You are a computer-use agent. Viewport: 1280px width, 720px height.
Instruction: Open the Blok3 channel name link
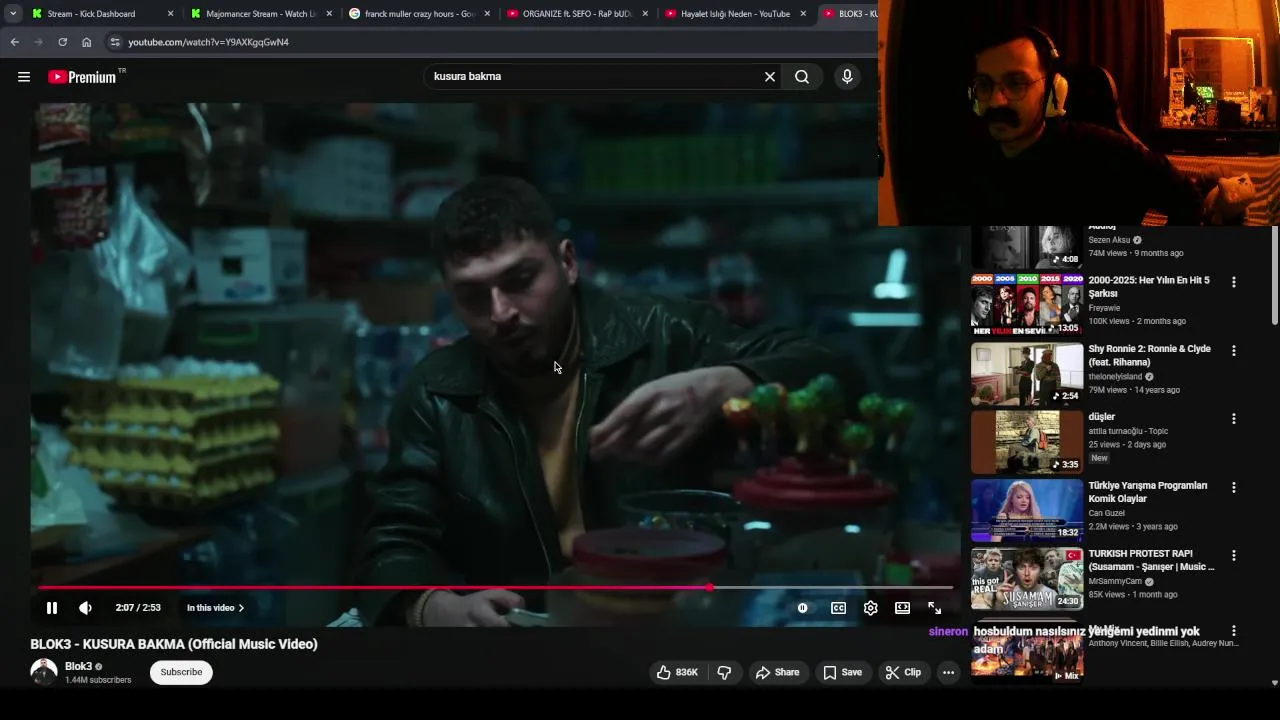click(78, 666)
